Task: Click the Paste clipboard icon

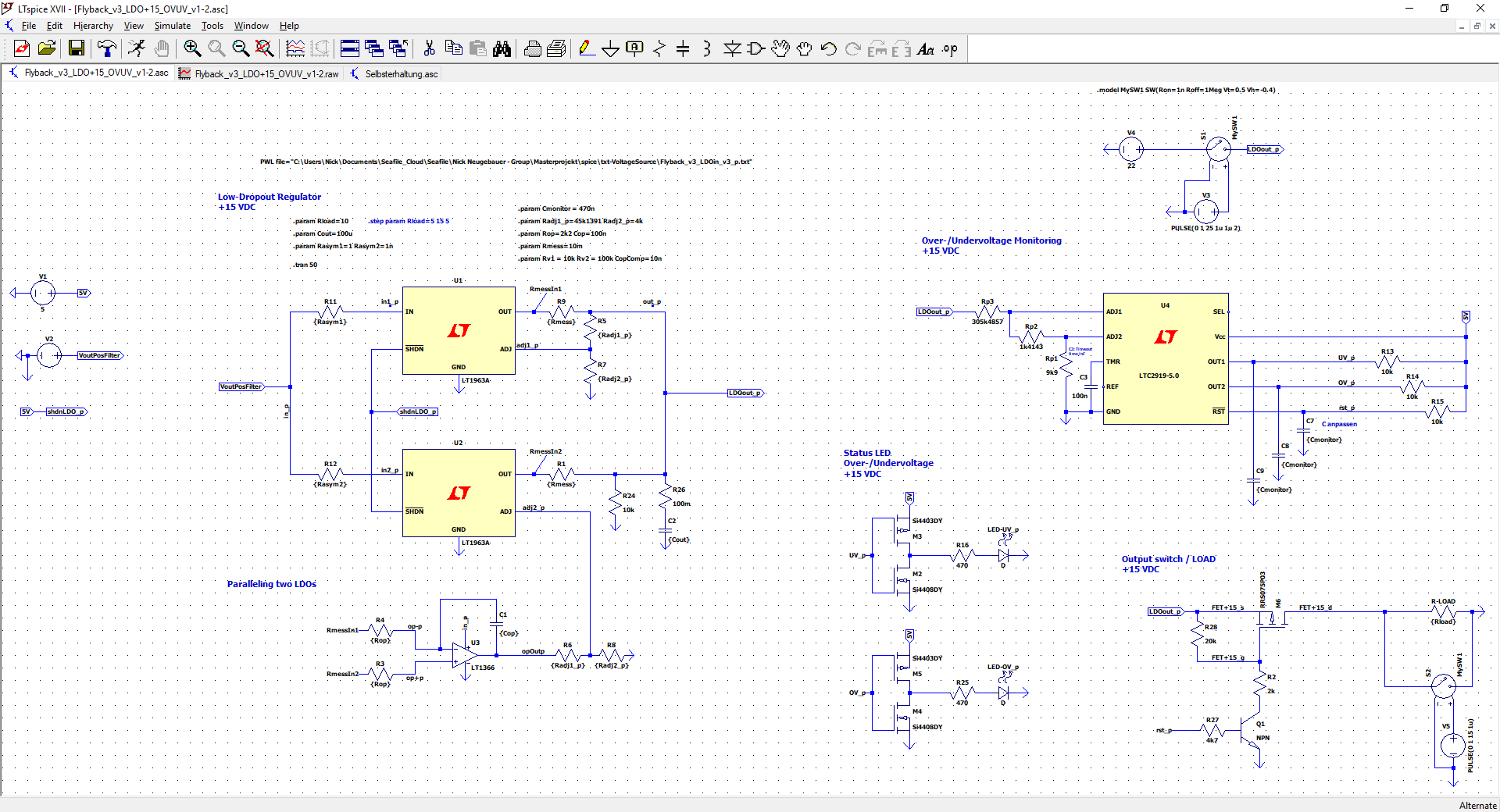Action: (x=478, y=48)
